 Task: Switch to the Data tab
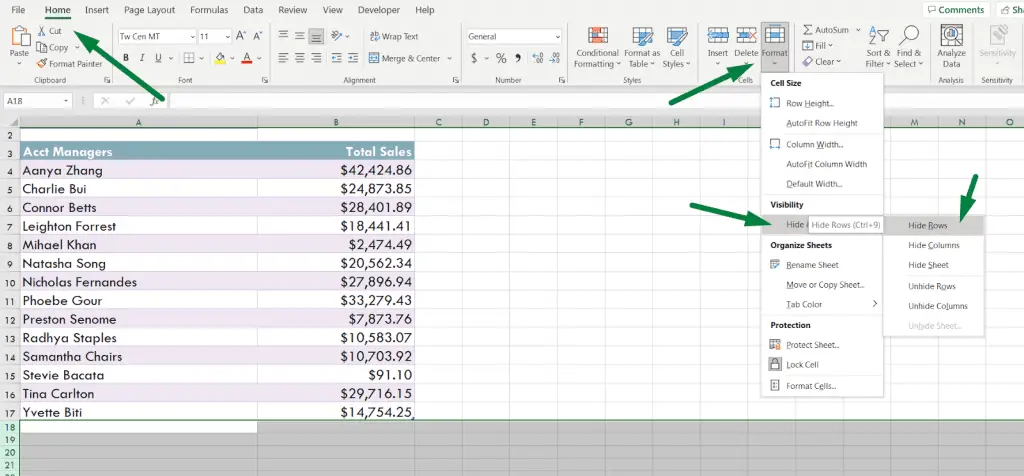point(253,10)
